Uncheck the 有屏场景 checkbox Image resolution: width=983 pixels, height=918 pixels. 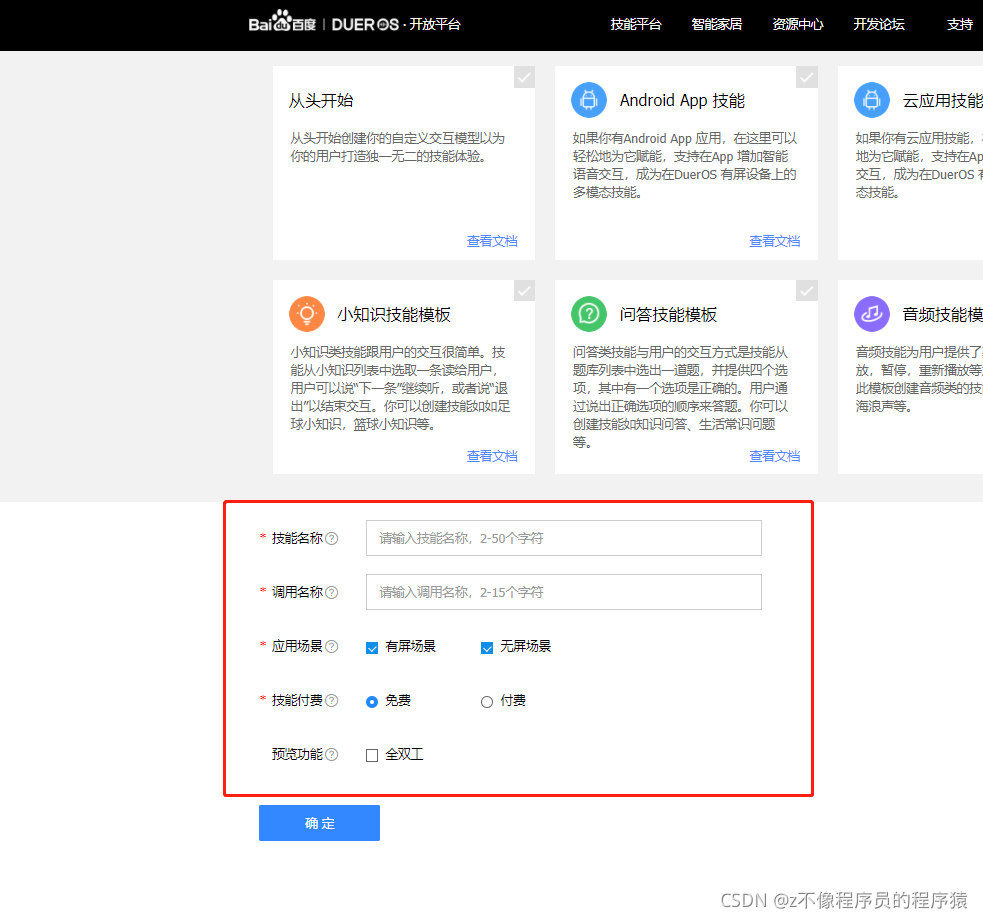coord(372,648)
